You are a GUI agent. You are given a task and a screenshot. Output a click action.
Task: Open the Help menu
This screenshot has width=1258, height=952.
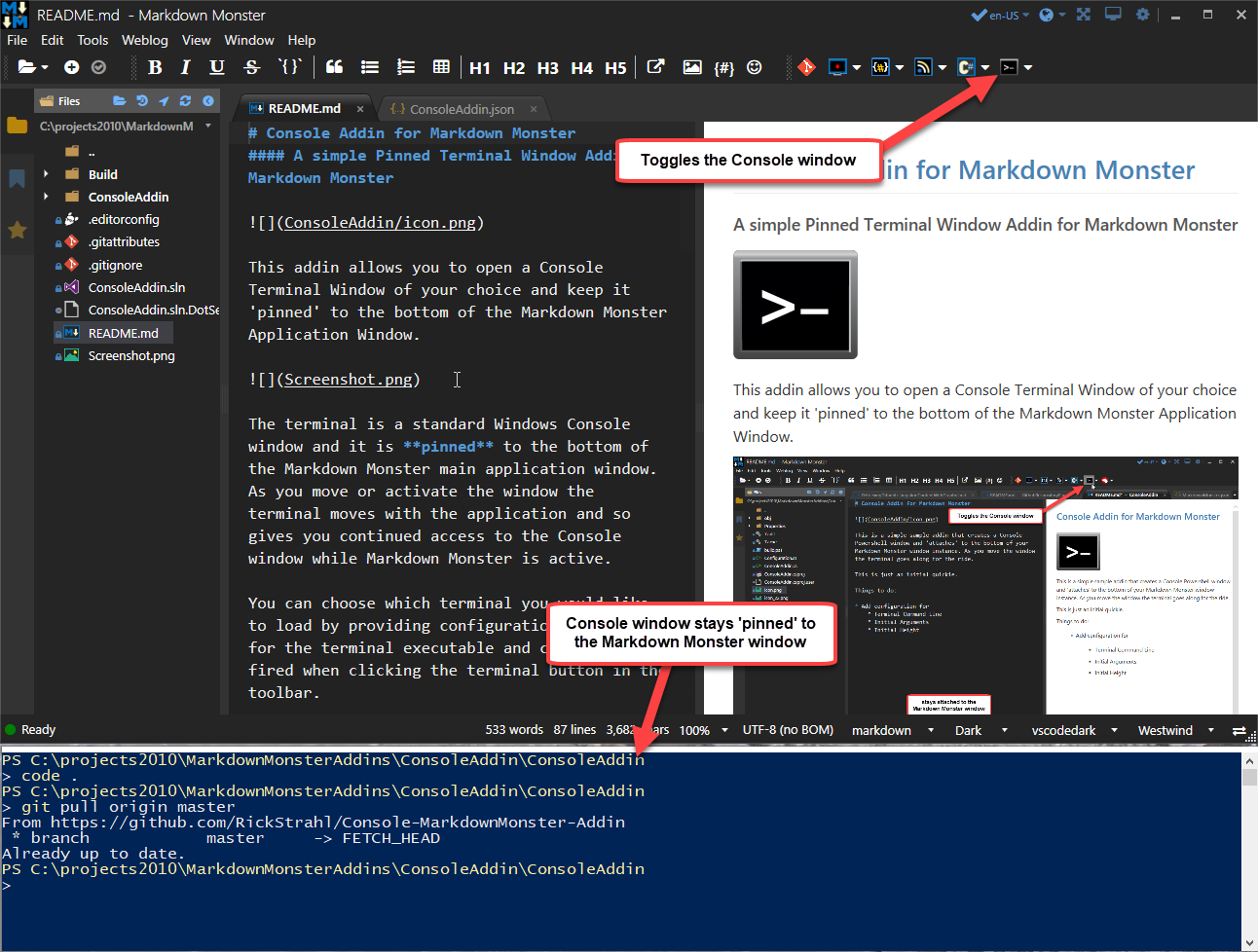[x=302, y=40]
